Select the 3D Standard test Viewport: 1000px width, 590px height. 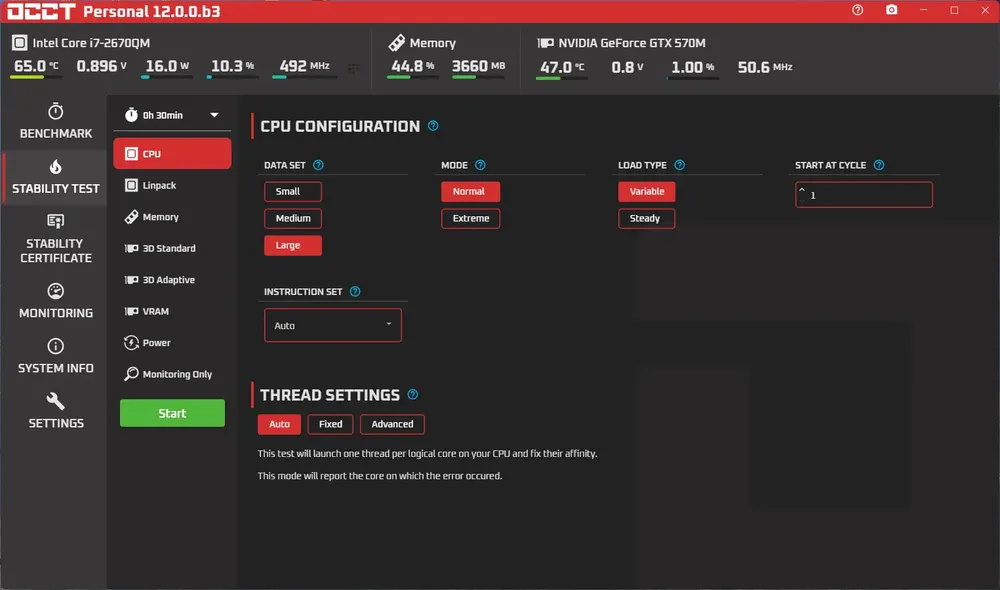172,248
